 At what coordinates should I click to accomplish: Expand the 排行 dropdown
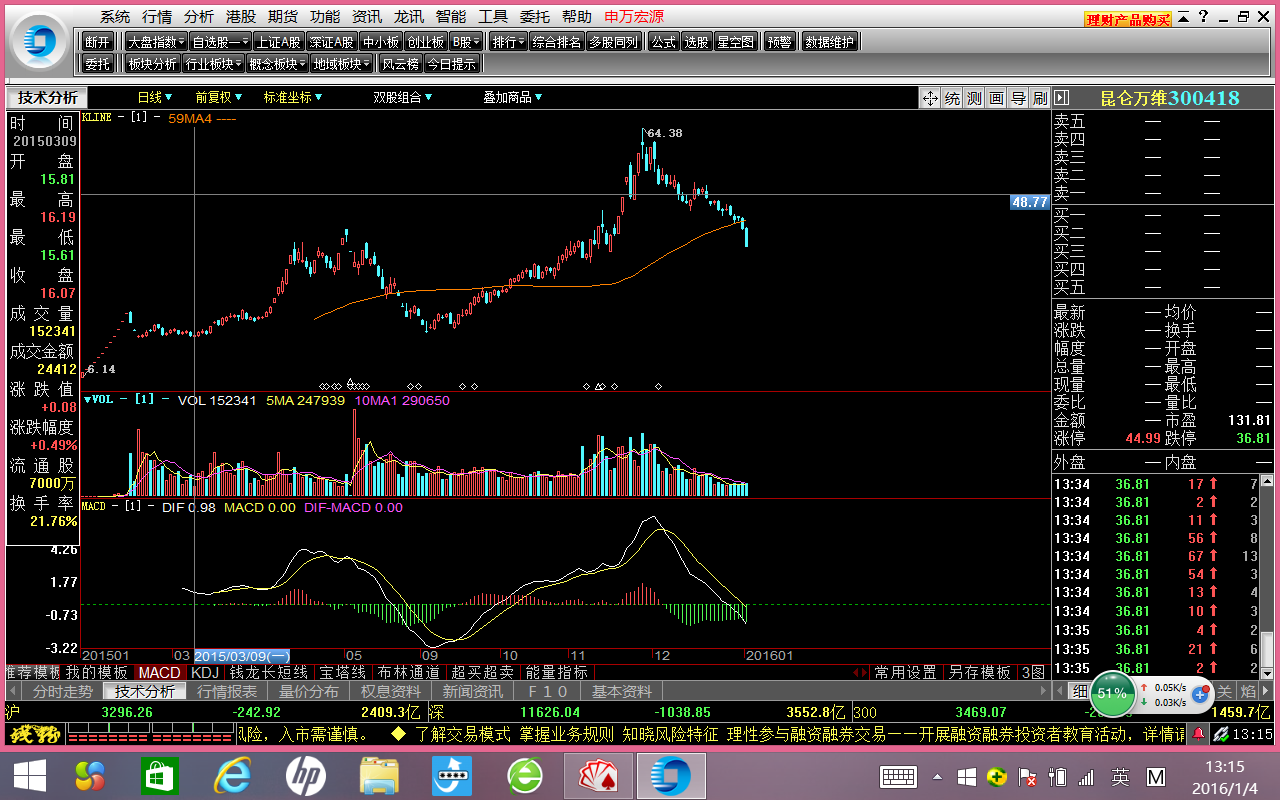point(509,41)
